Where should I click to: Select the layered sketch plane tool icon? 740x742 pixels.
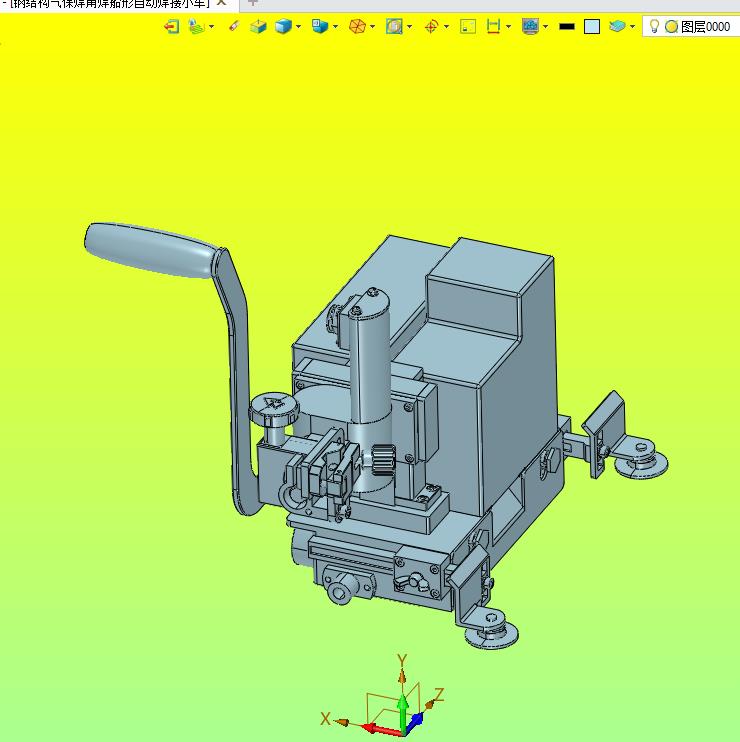(x=196, y=26)
